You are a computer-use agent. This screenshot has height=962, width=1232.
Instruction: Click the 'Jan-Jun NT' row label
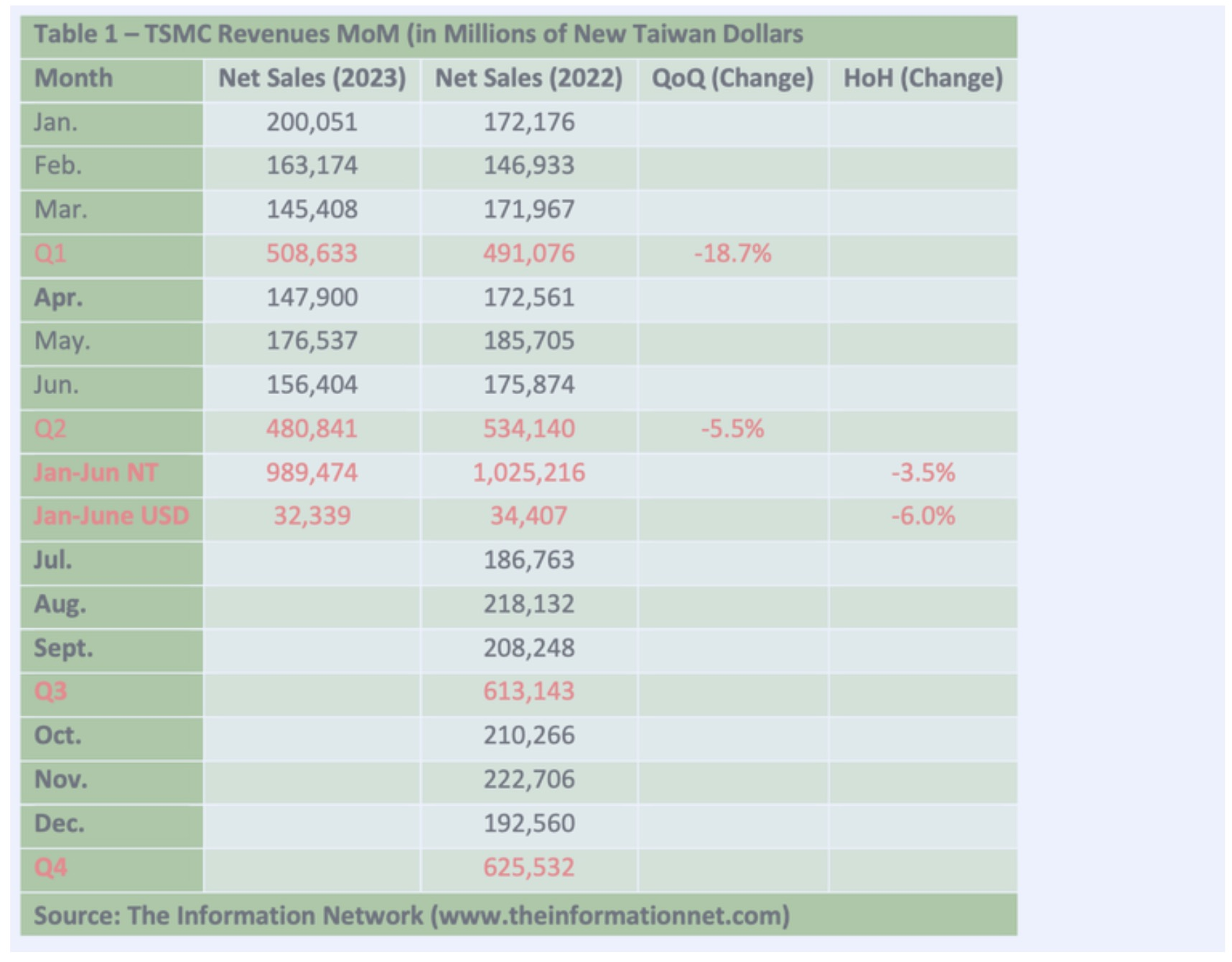coord(96,472)
